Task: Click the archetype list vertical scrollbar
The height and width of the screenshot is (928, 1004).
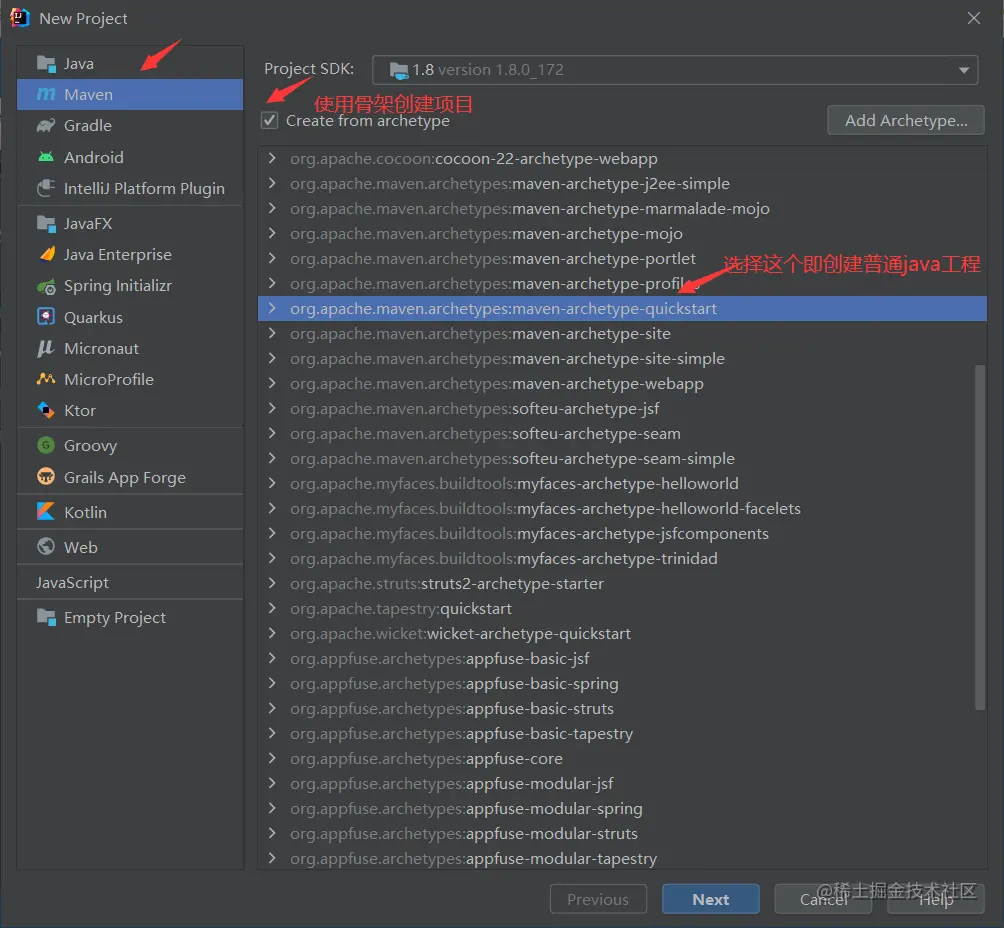Action: click(x=980, y=538)
